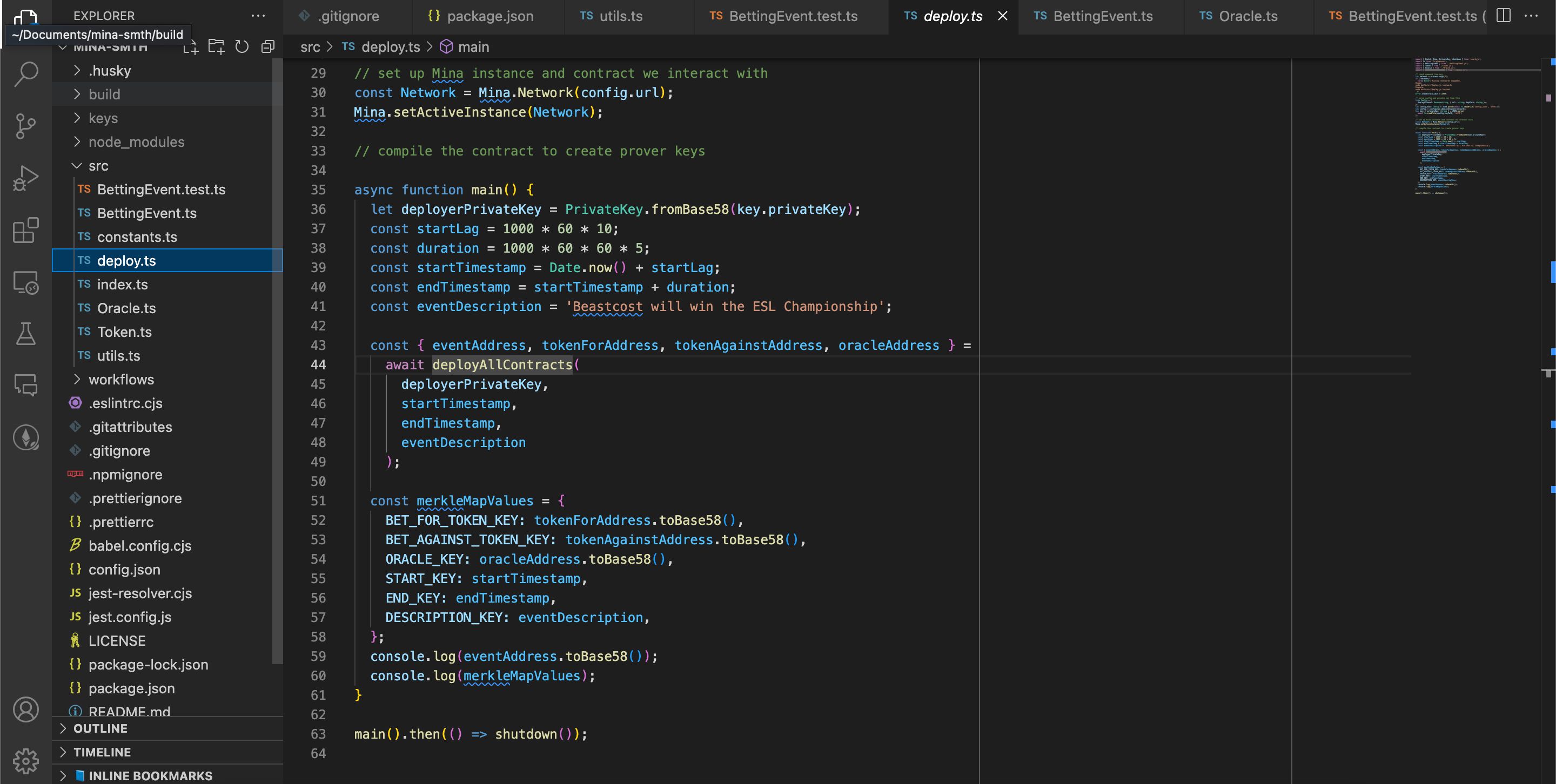Open Token.ts file

pyautogui.click(x=168, y=332)
